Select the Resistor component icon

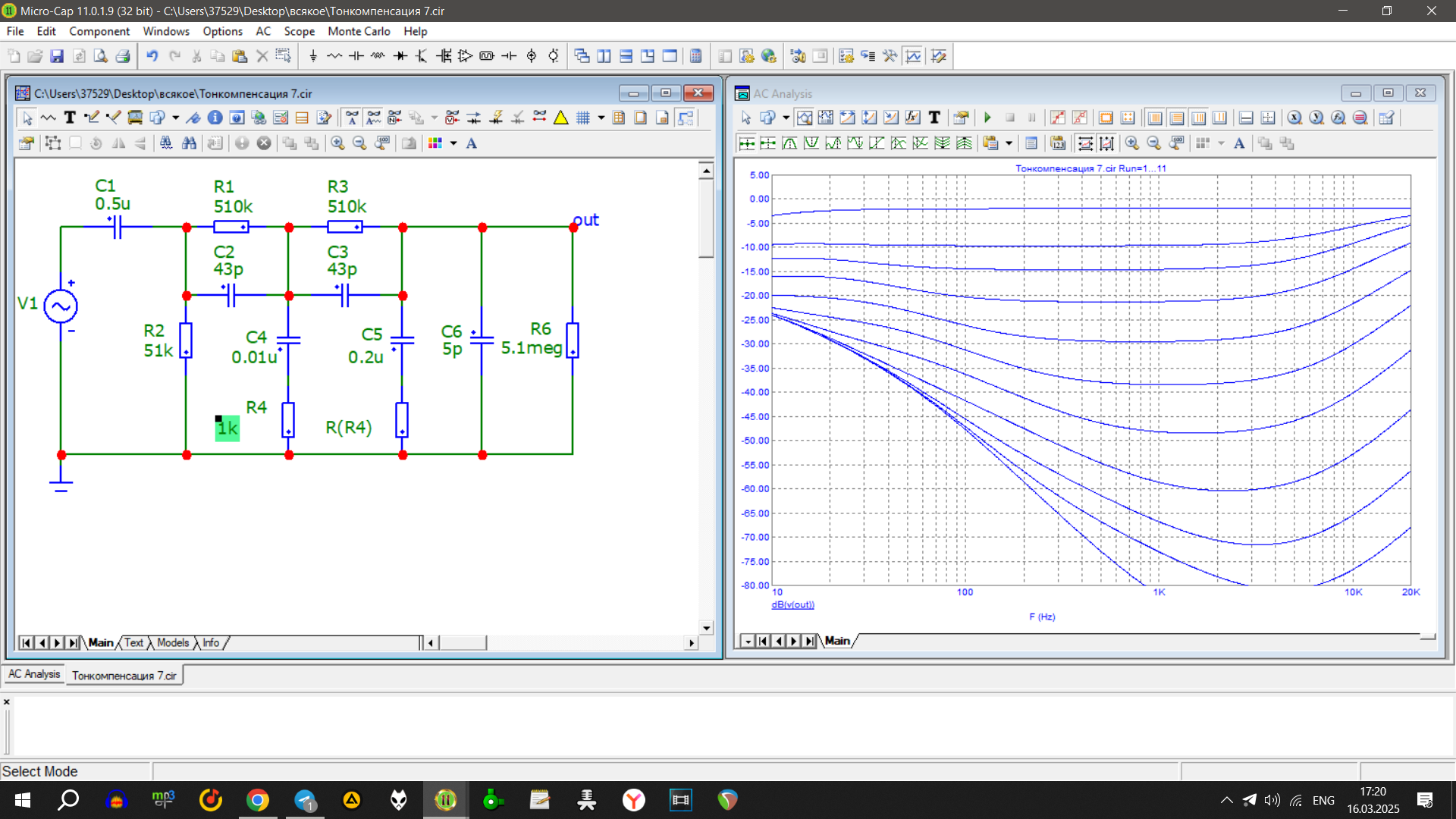[x=334, y=56]
